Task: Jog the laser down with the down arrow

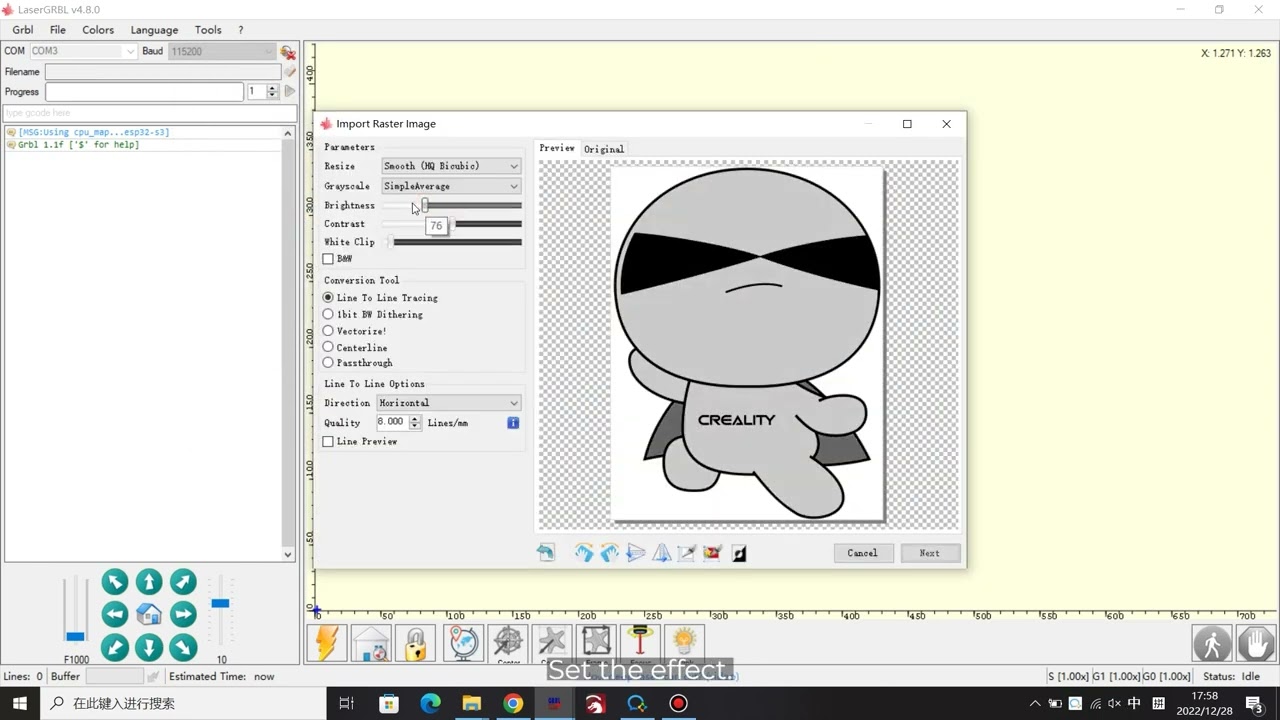Action: 149,648
